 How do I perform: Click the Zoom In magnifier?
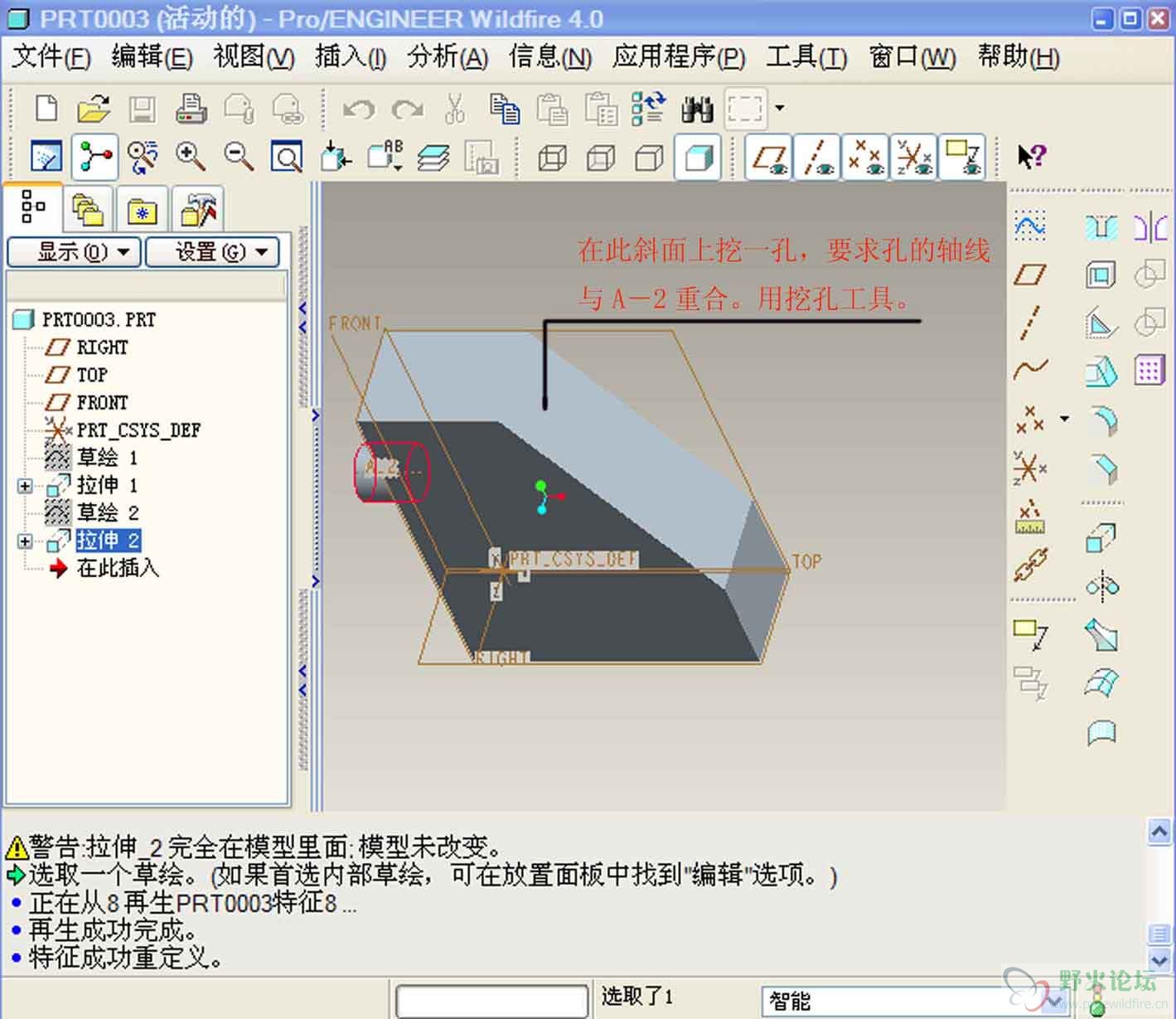tap(191, 156)
